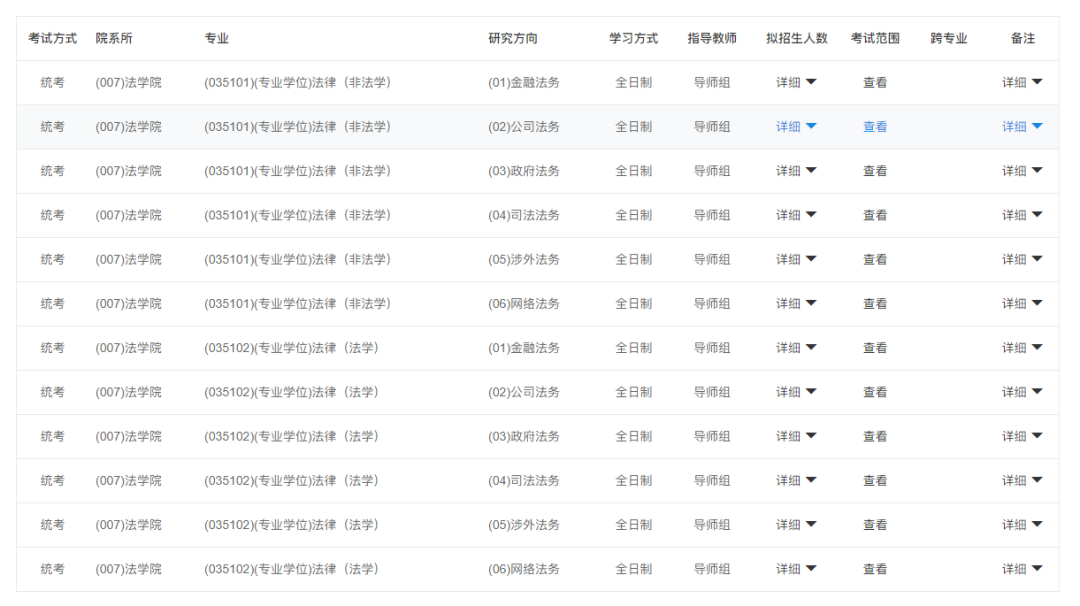
Task: Click the 拟招生人数 column header
Action: point(797,39)
